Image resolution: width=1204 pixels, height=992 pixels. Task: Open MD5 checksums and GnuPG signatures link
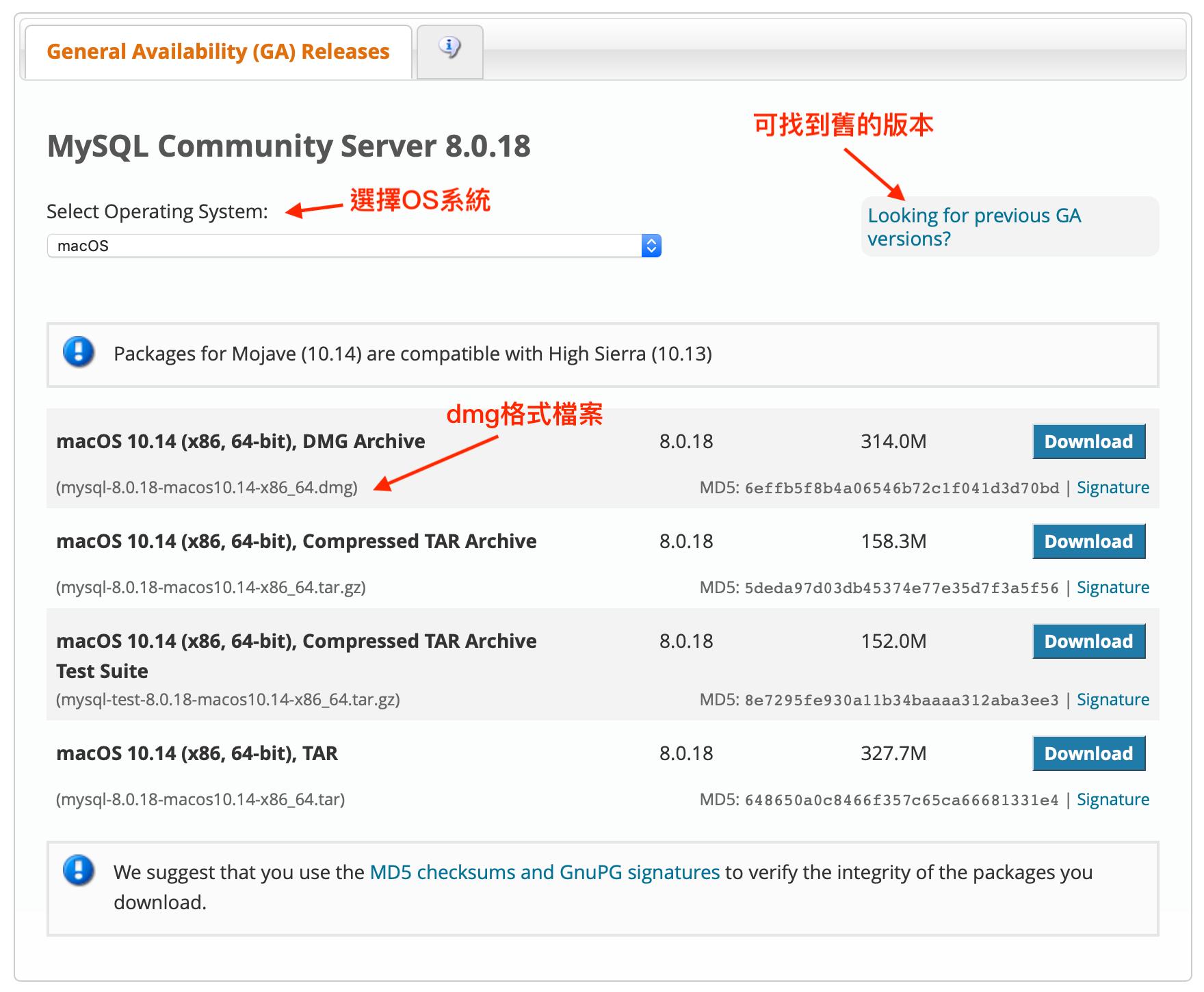[545, 872]
